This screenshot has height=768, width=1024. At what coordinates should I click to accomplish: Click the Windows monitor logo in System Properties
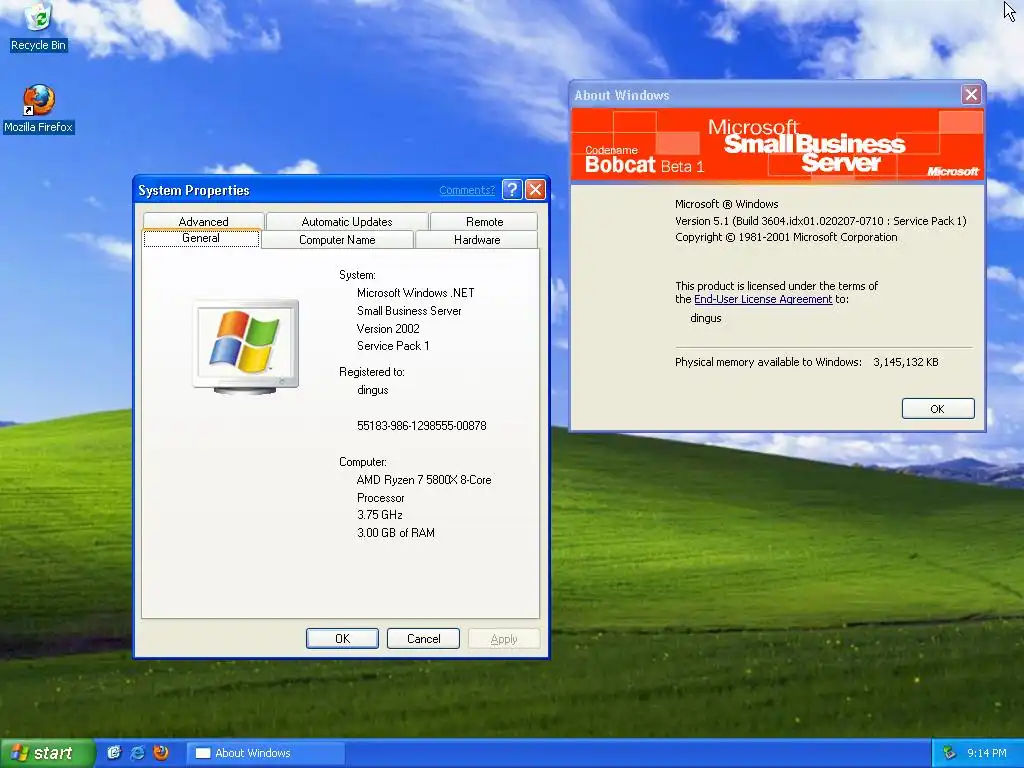click(x=246, y=347)
